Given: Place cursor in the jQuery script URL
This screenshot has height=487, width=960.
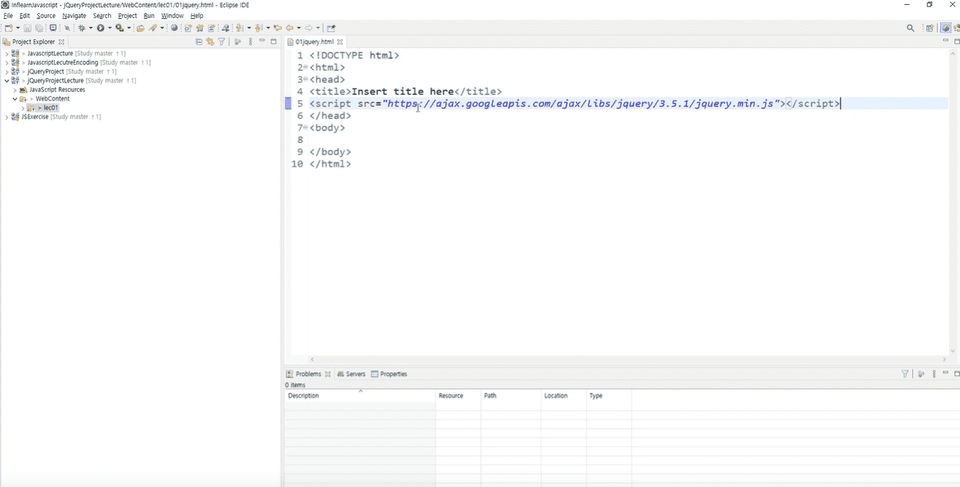Looking at the screenshot, I should [581, 104].
